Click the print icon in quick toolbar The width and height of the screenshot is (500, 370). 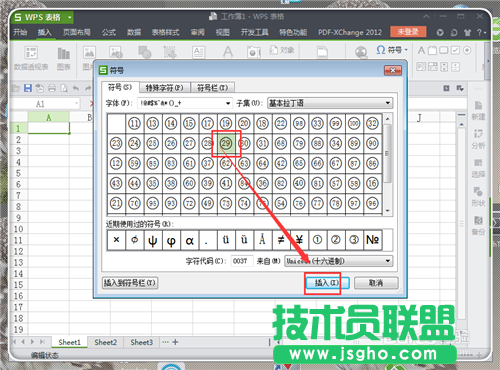(52, 88)
